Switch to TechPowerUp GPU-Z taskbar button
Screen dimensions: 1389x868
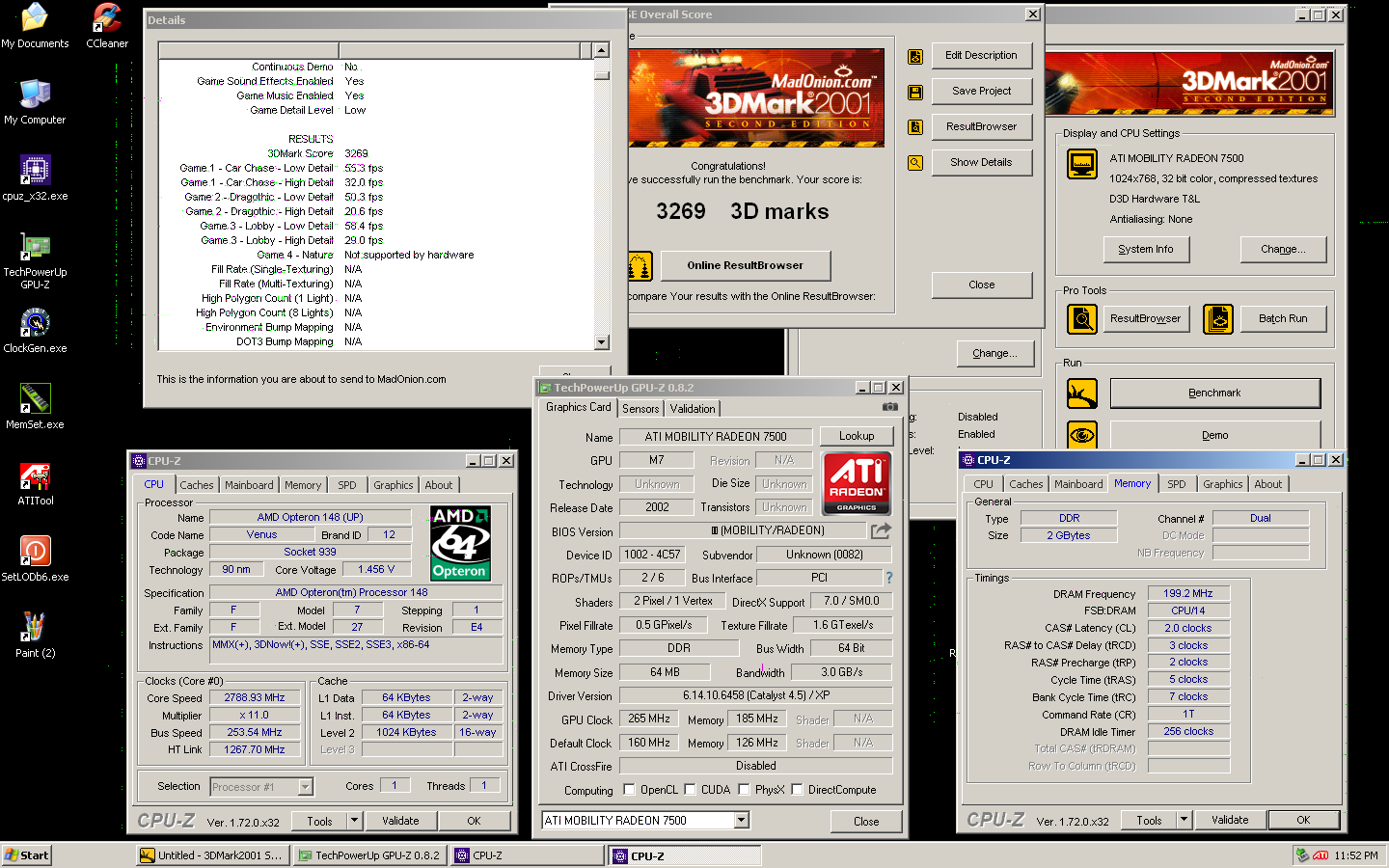[369, 855]
